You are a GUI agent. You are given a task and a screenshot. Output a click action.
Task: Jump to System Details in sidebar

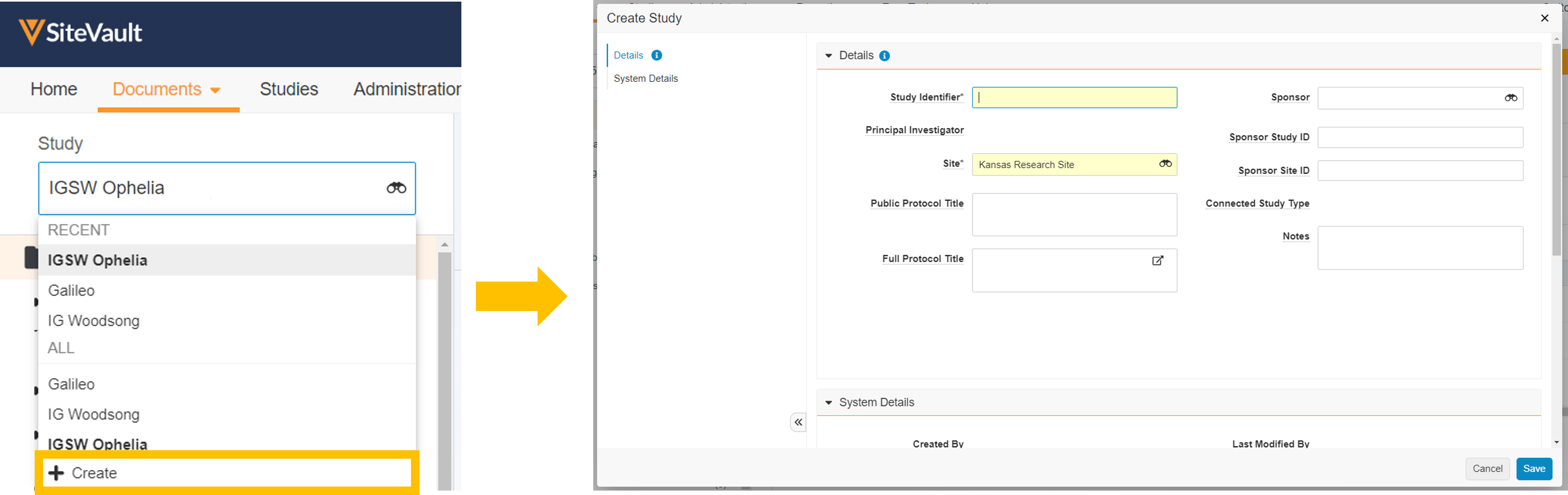click(645, 79)
